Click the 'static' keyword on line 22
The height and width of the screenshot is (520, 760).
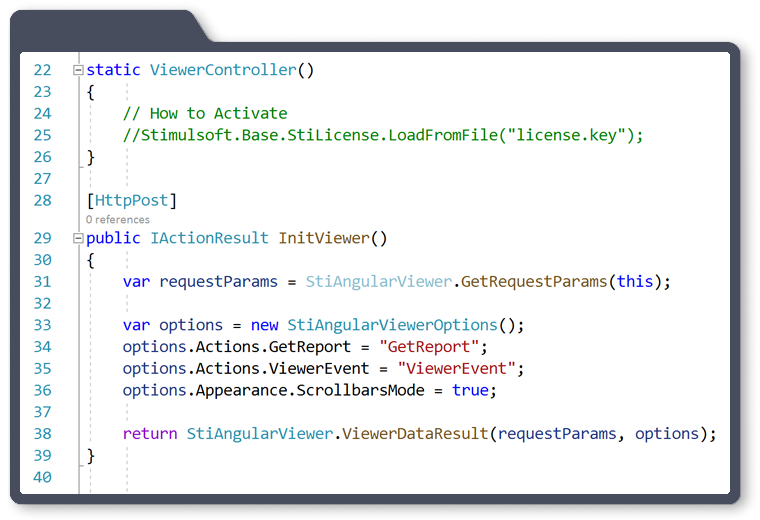[x=113, y=70]
